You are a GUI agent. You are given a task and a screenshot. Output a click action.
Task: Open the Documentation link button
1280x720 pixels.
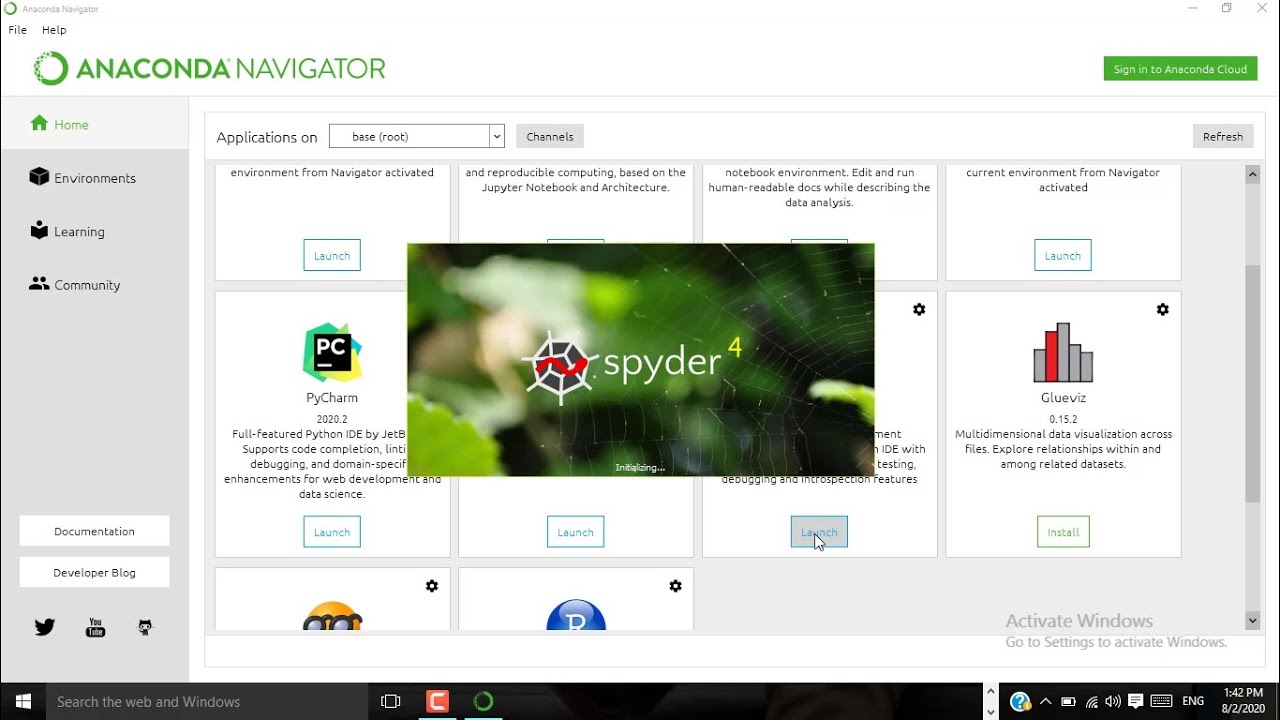[x=94, y=531]
